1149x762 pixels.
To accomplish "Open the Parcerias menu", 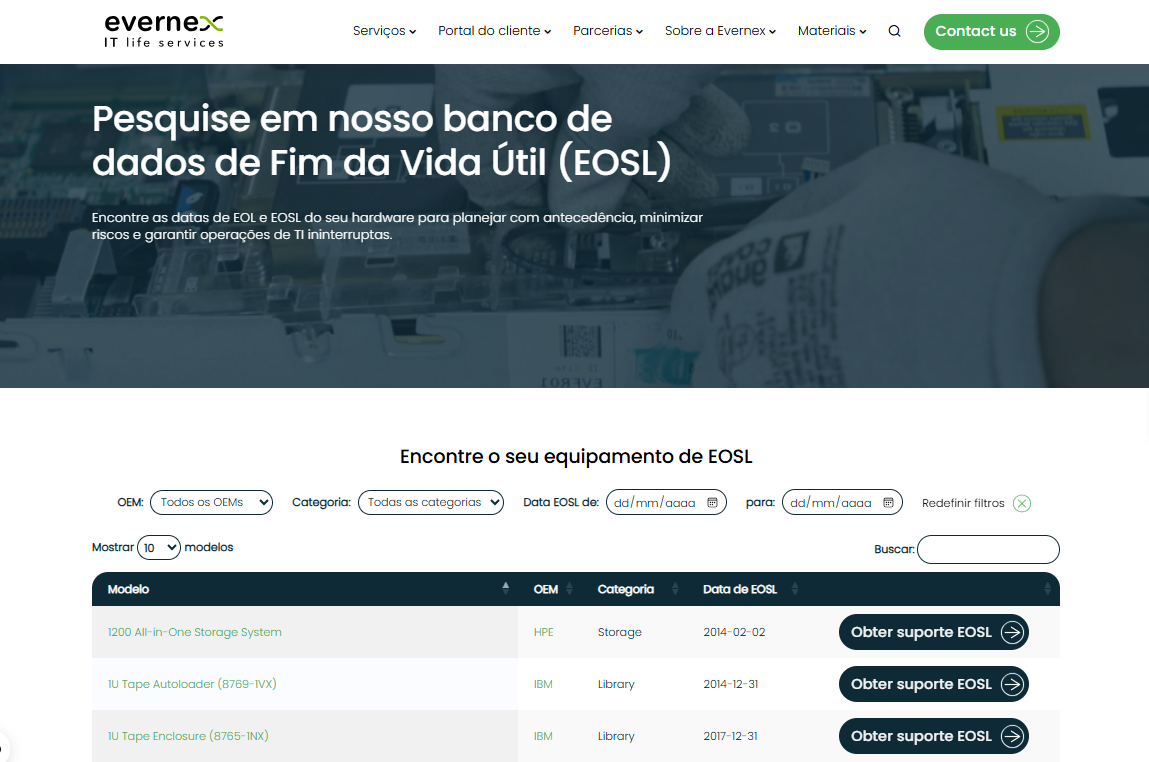I will click(607, 31).
